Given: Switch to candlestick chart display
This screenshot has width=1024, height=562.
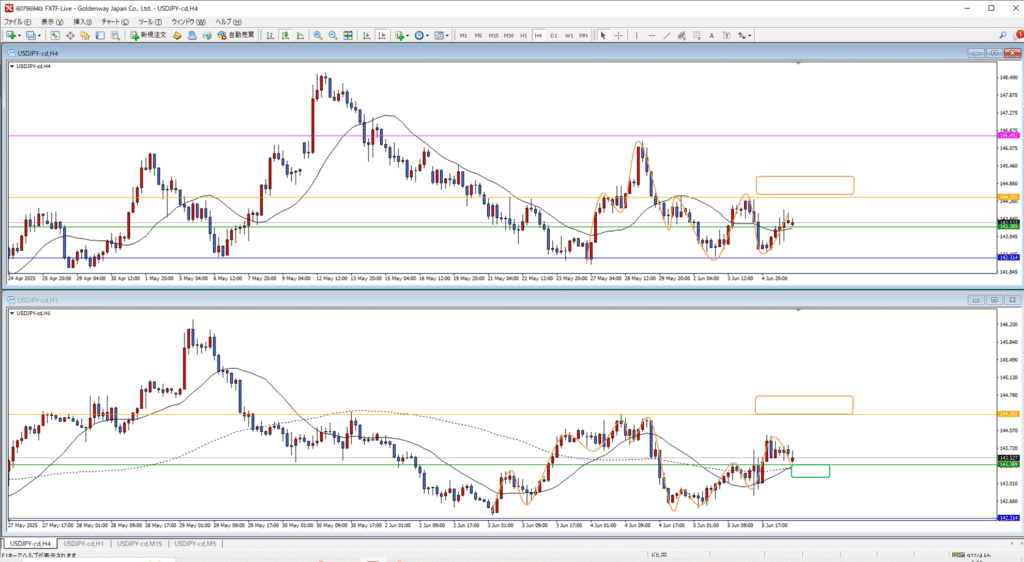Looking at the screenshot, I should click(x=285, y=35).
